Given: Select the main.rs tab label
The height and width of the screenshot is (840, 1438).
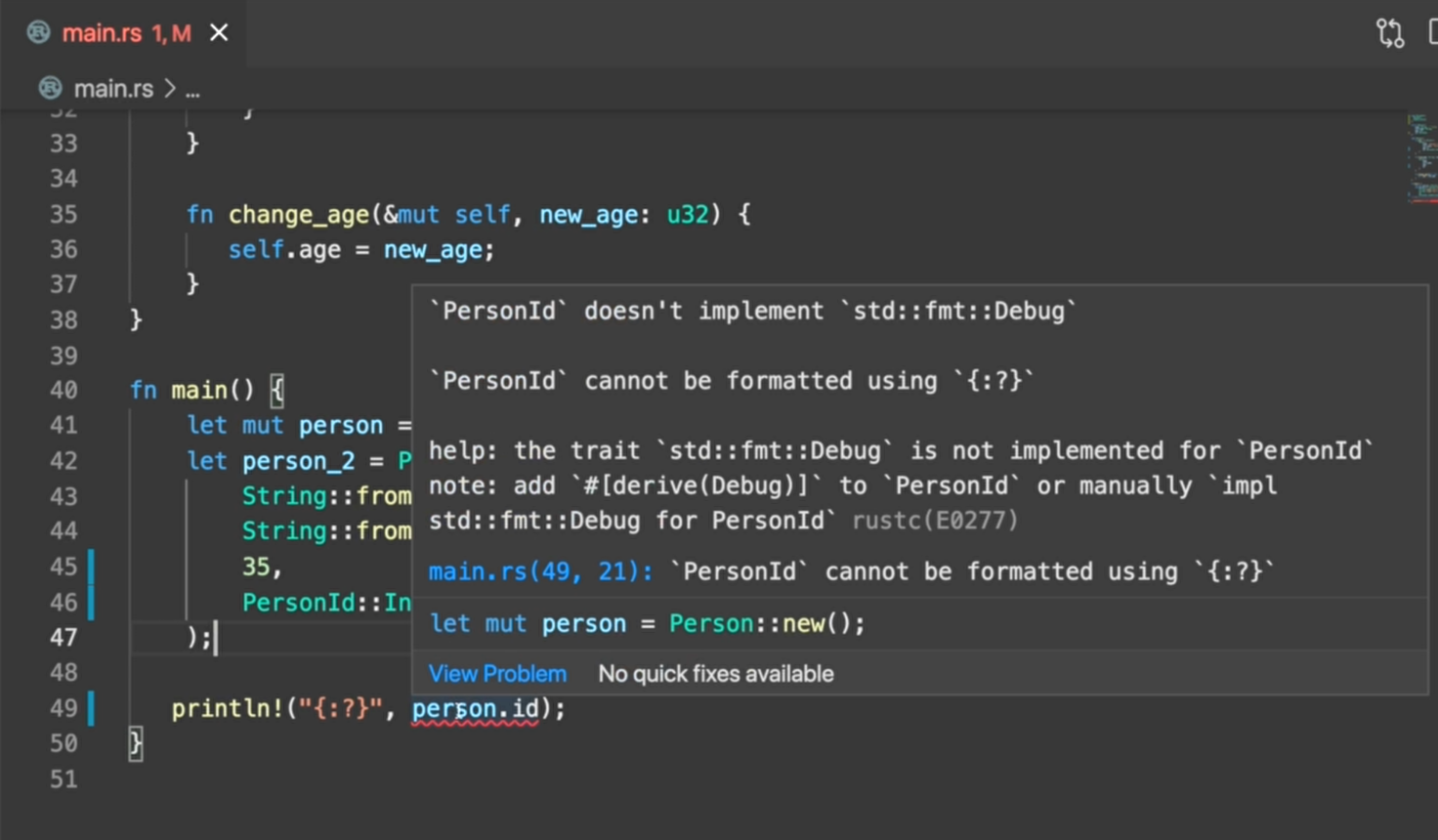Looking at the screenshot, I should 102,33.
